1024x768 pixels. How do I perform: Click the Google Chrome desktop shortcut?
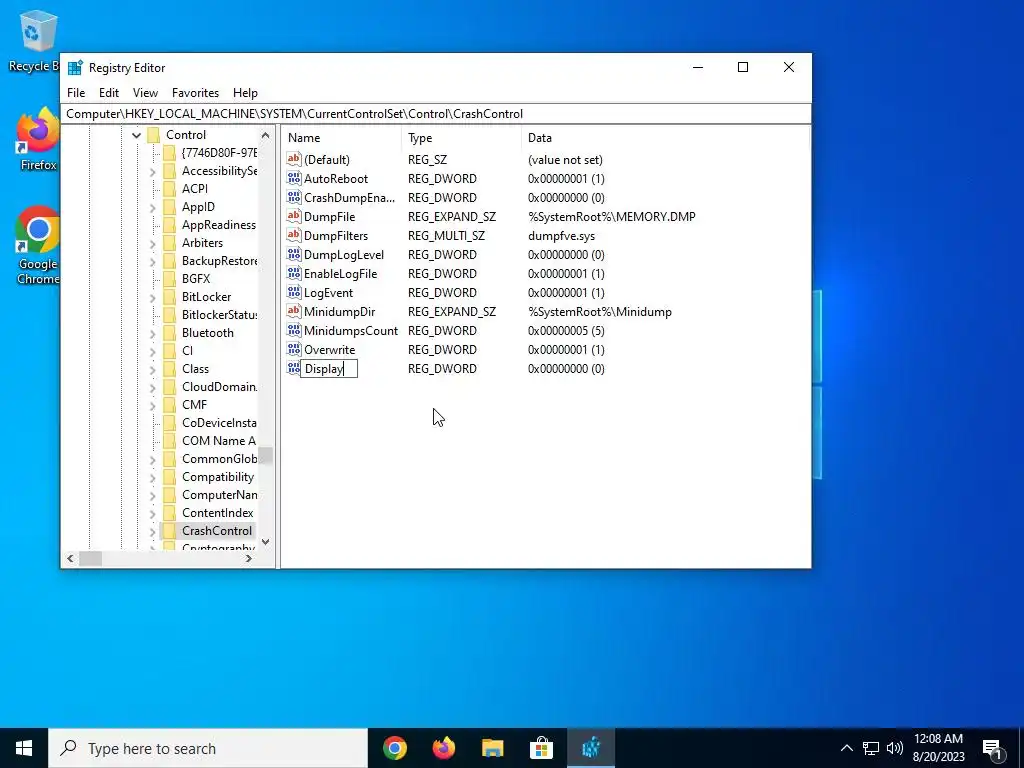(x=38, y=246)
